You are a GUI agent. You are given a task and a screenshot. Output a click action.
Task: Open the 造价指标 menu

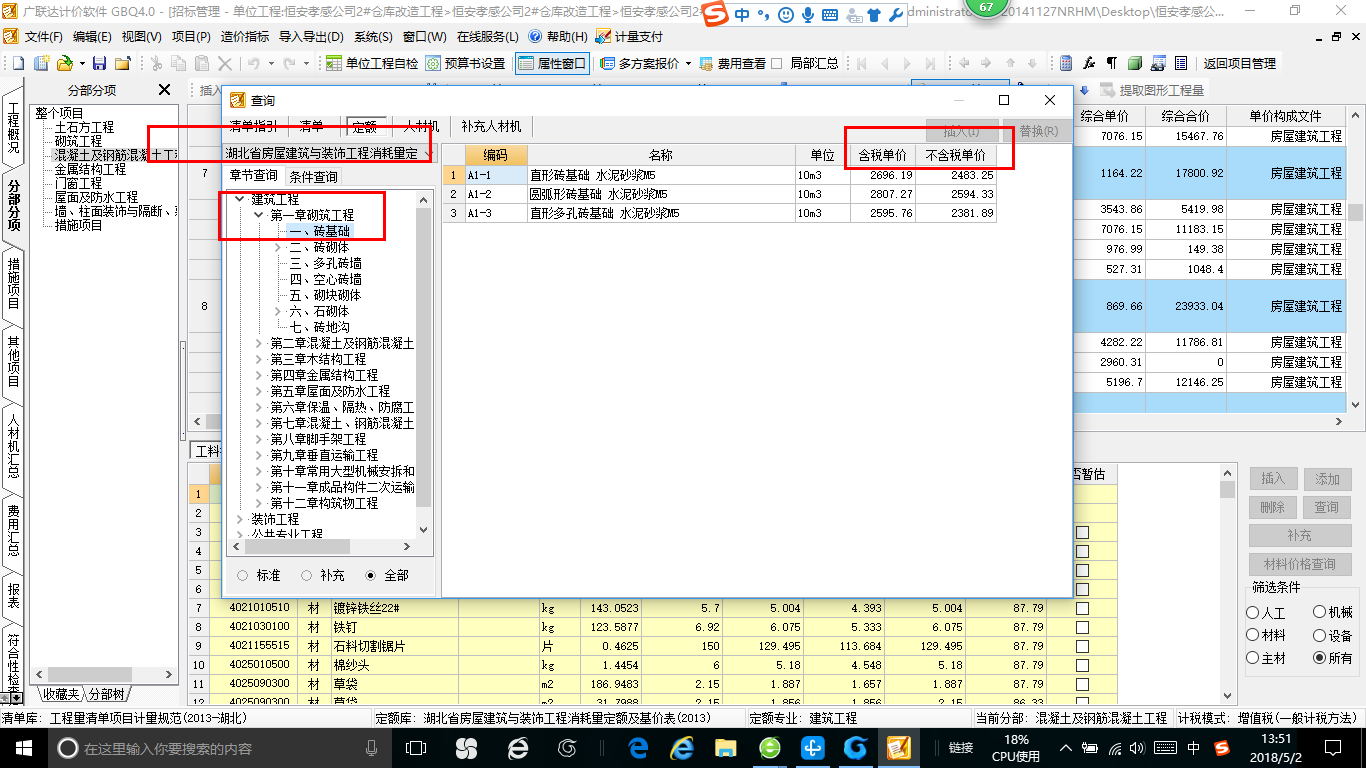point(244,36)
